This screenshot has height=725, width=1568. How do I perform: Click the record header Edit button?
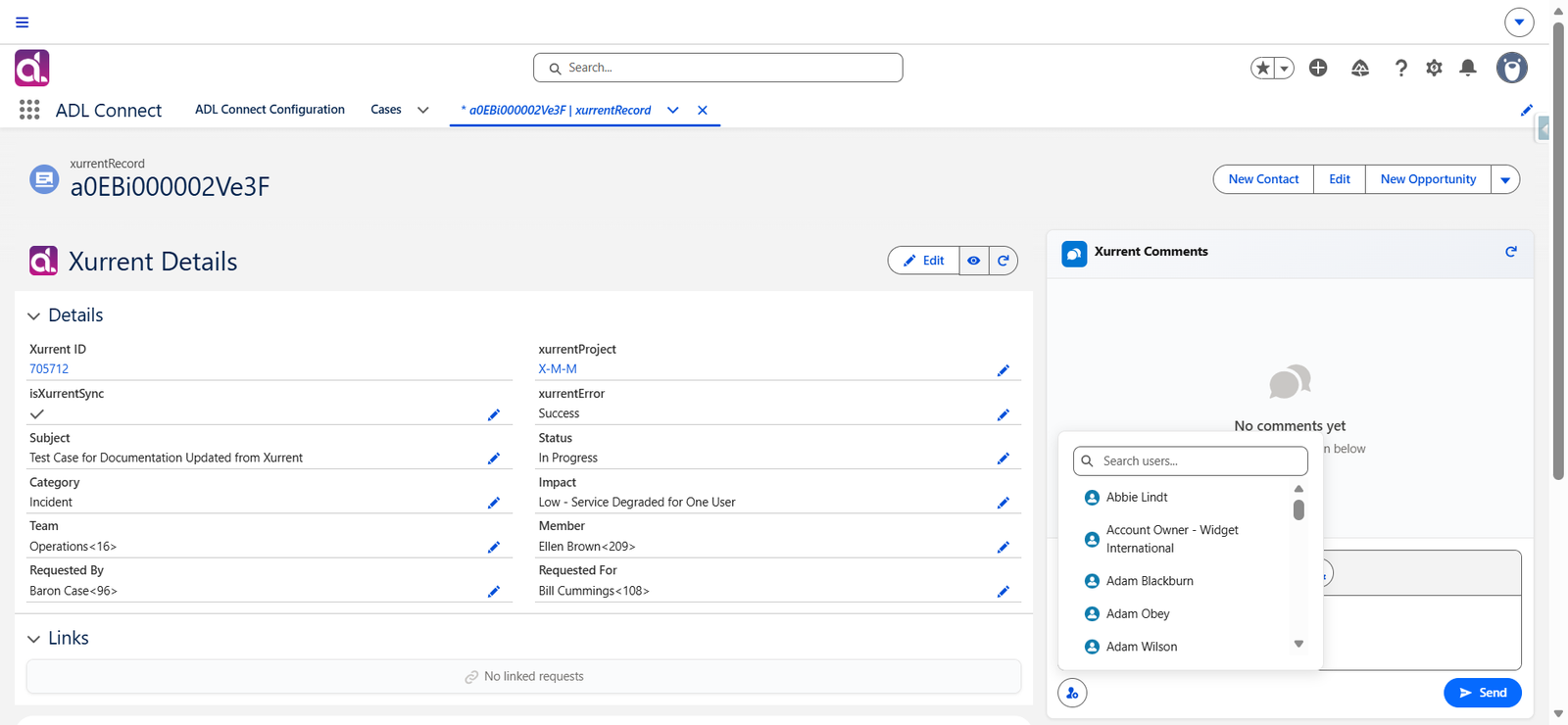[x=1340, y=179]
